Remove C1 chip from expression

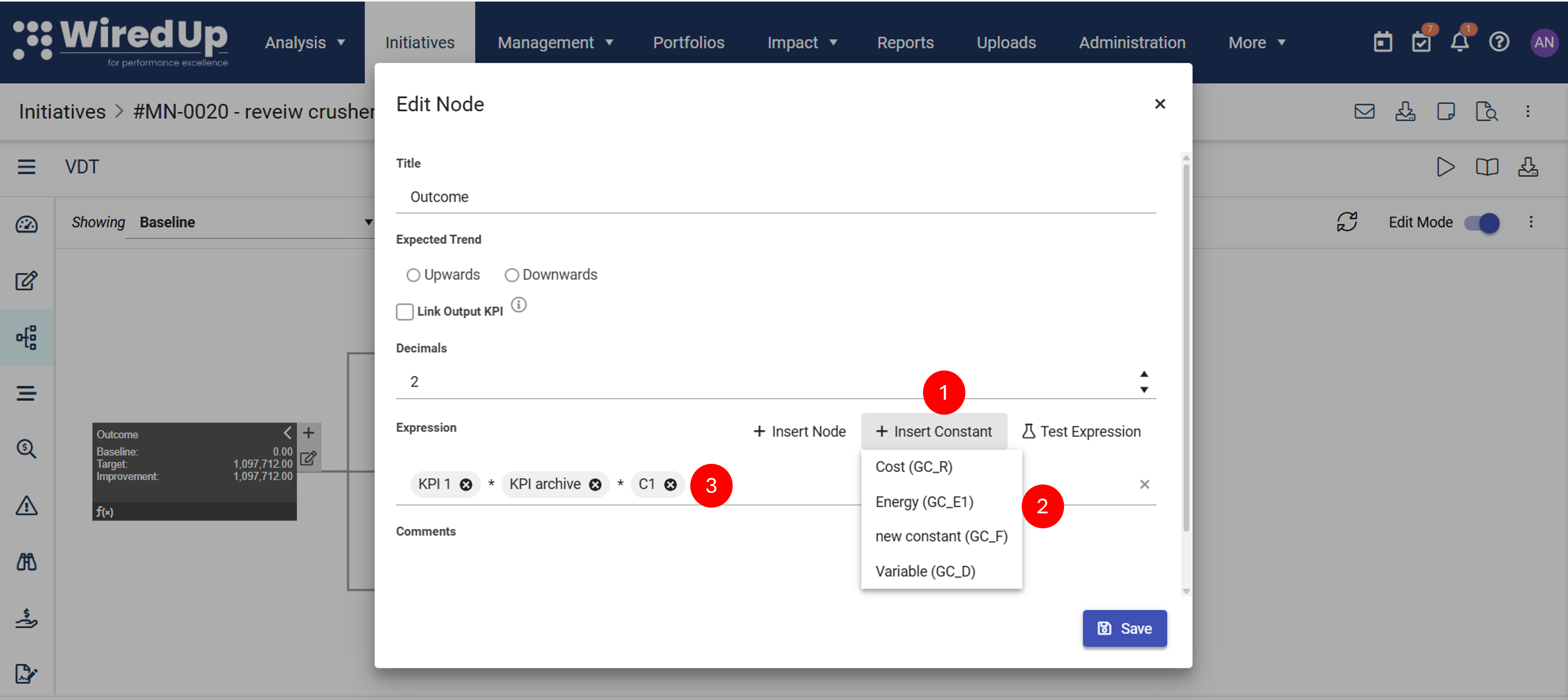tap(670, 484)
